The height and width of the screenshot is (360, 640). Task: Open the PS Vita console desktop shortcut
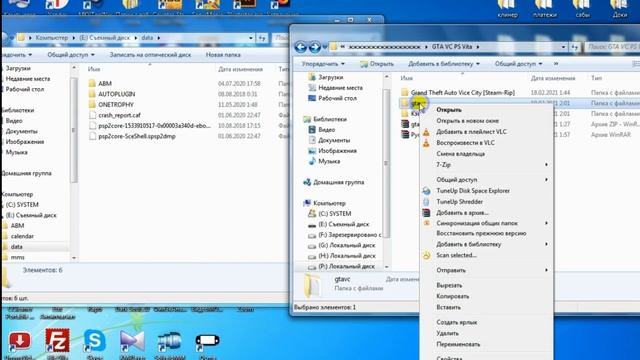click(x=207, y=341)
